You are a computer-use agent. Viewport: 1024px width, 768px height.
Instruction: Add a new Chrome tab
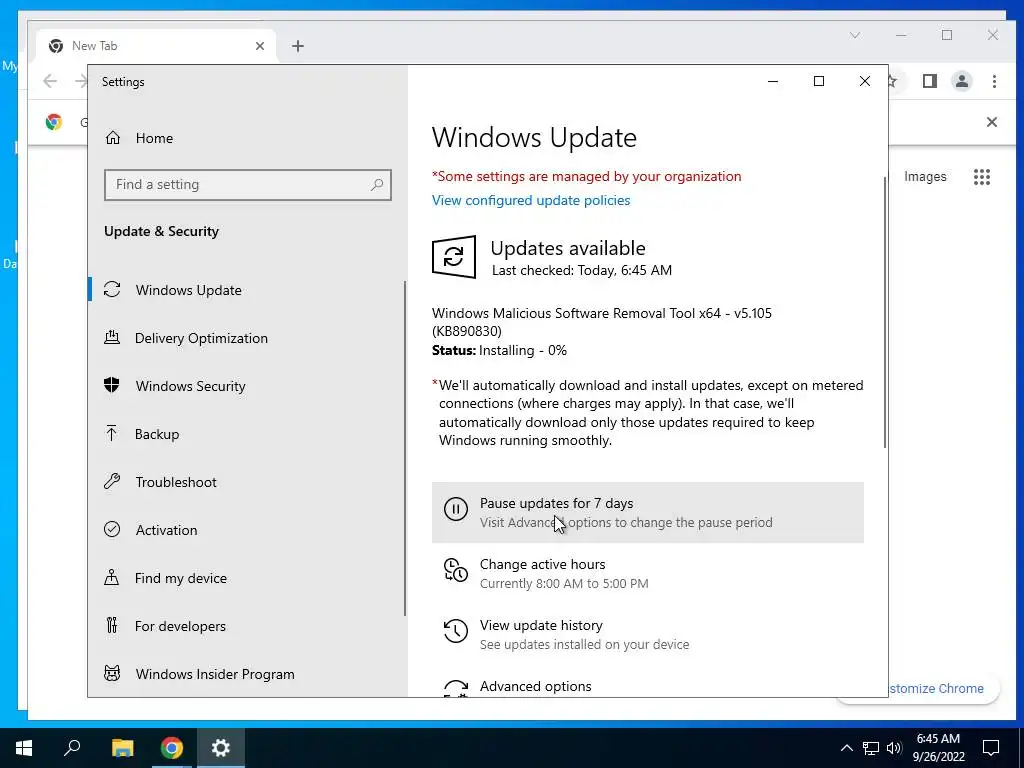298,46
